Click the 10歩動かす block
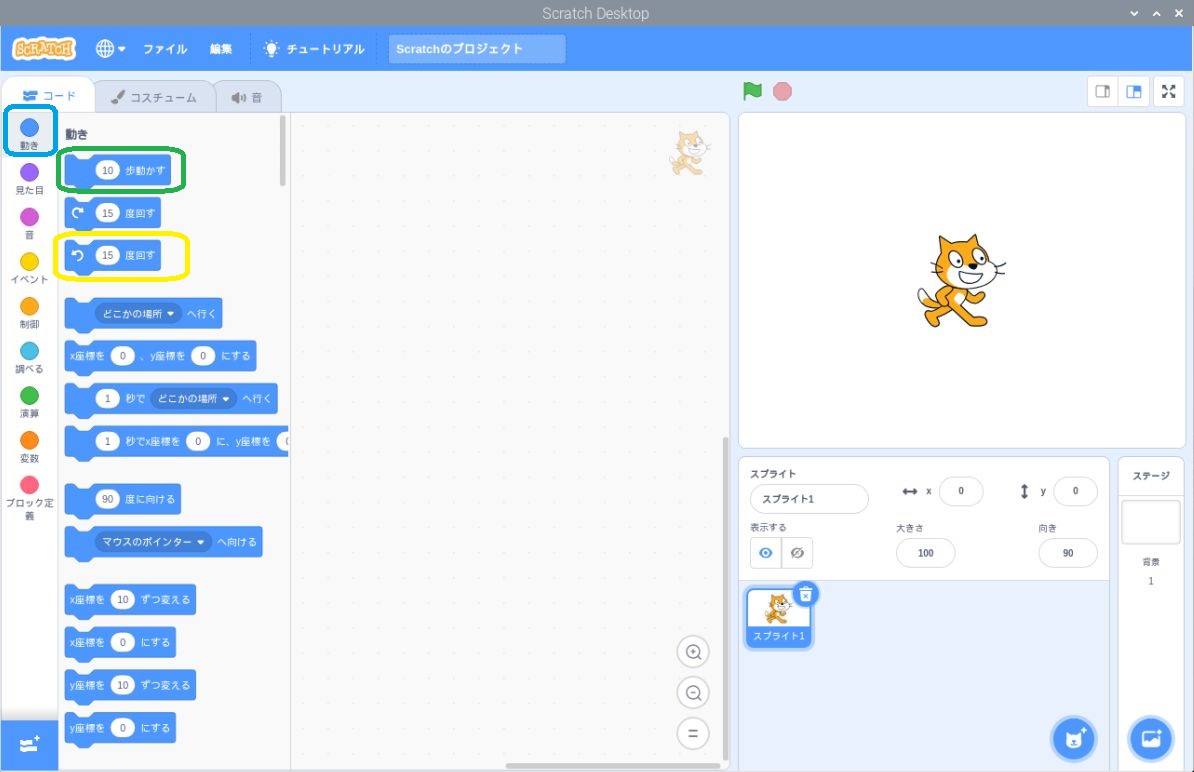1194x772 pixels. click(118, 171)
